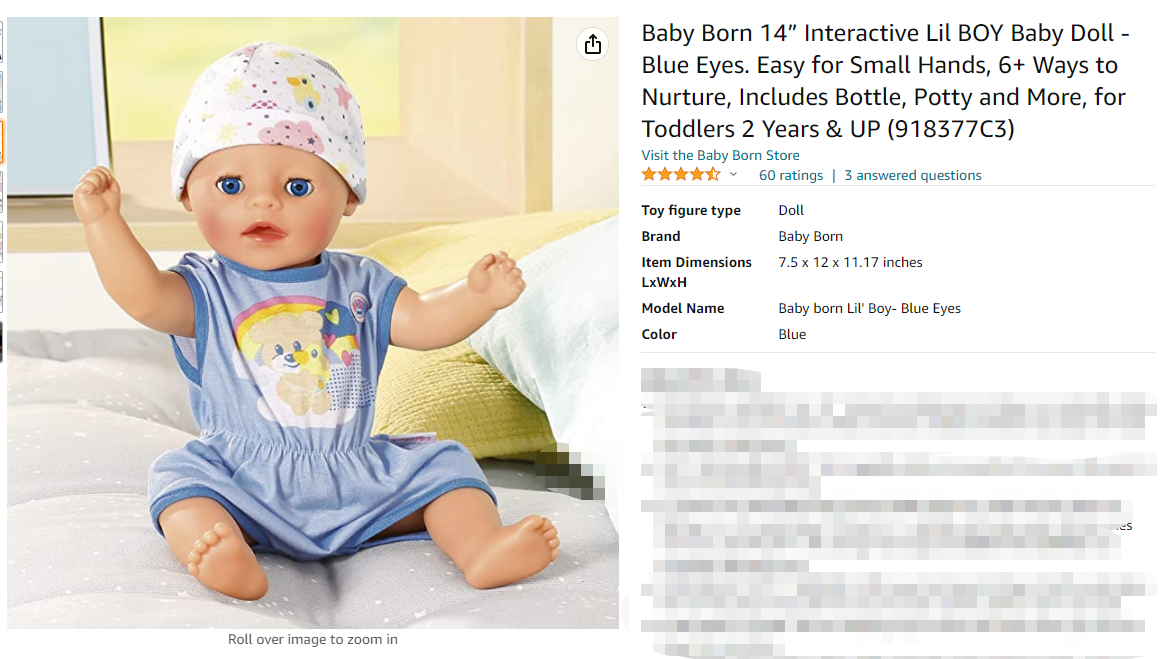
Task: Visit the Baby Born Store link
Action: point(721,155)
